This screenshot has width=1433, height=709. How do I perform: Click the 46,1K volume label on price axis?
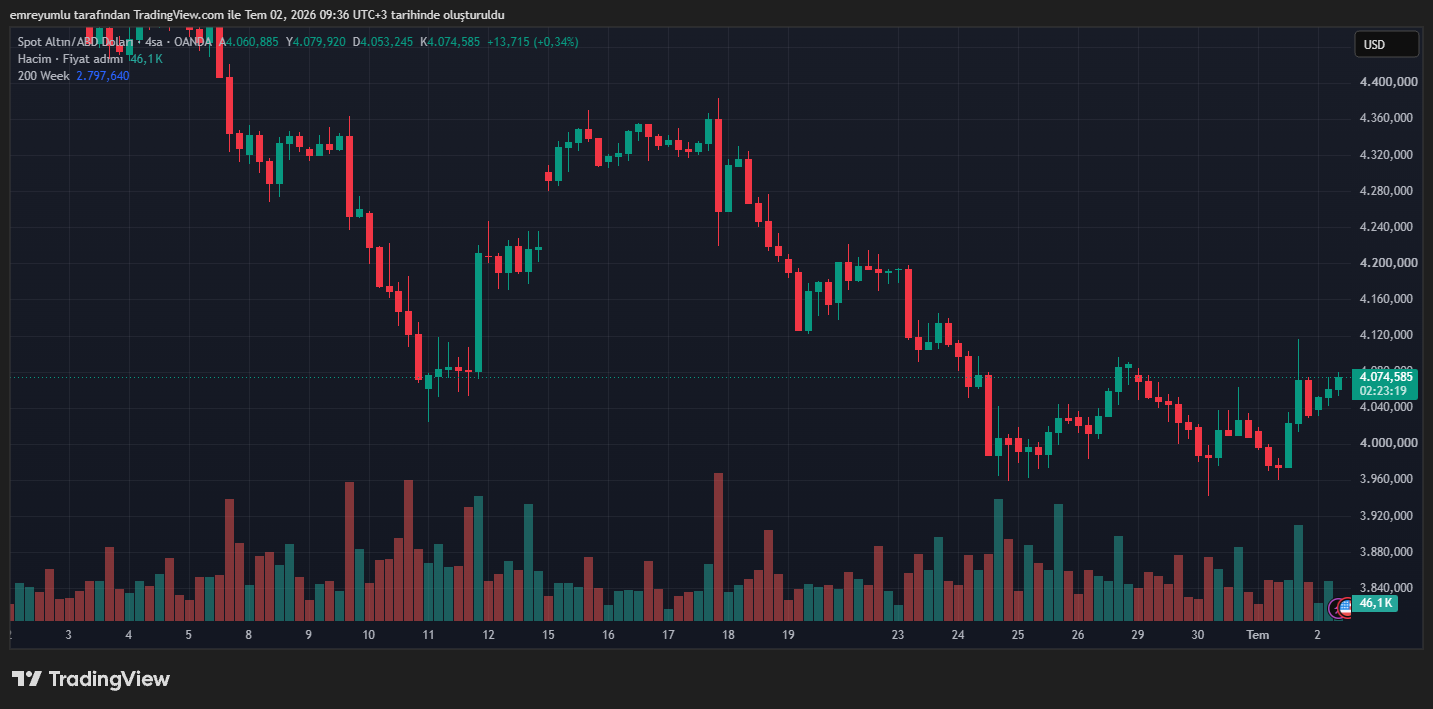1376,603
